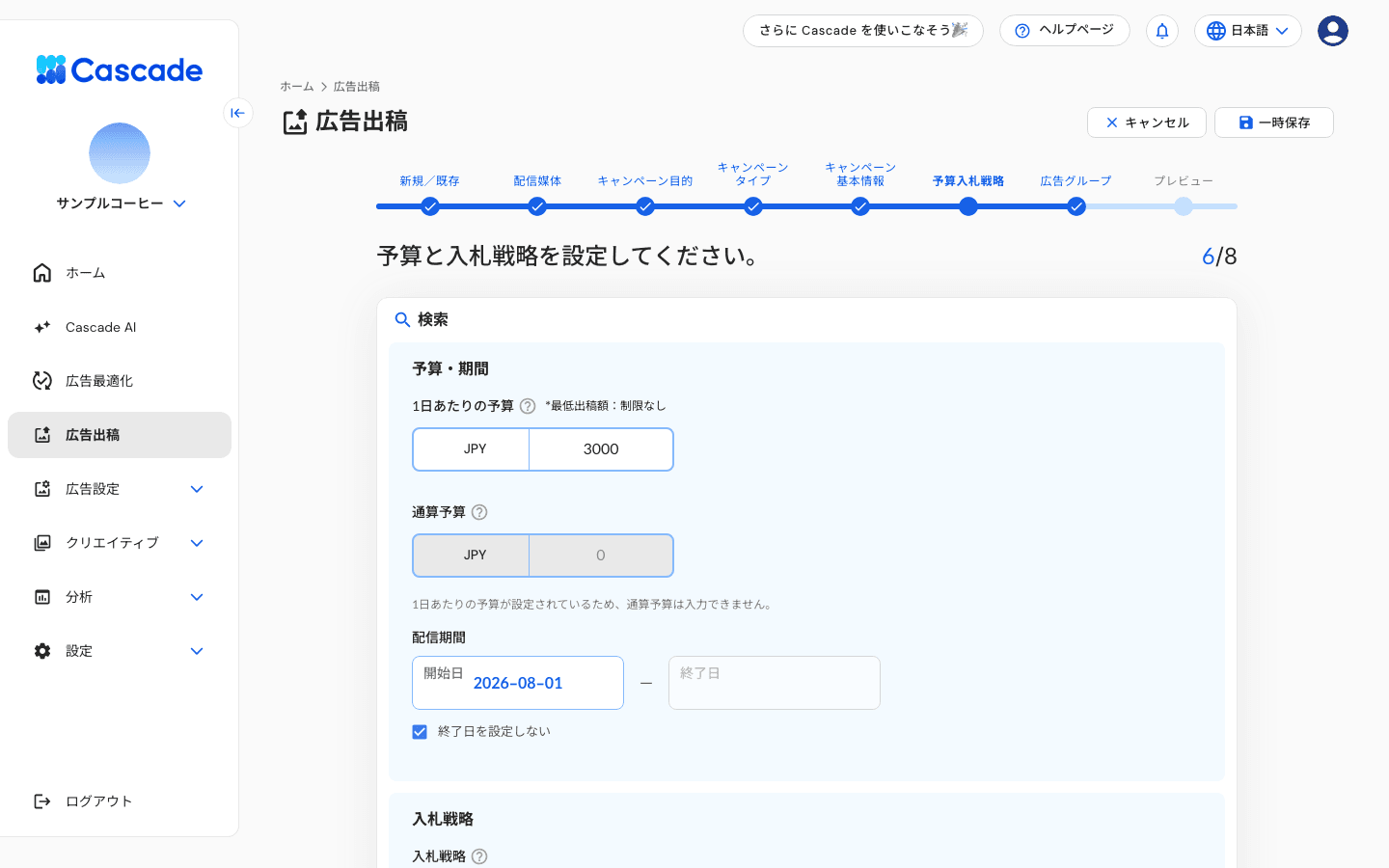Click the 広告最適化 cycle icon
This screenshot has width=1389, height=868.
point(42,381)
